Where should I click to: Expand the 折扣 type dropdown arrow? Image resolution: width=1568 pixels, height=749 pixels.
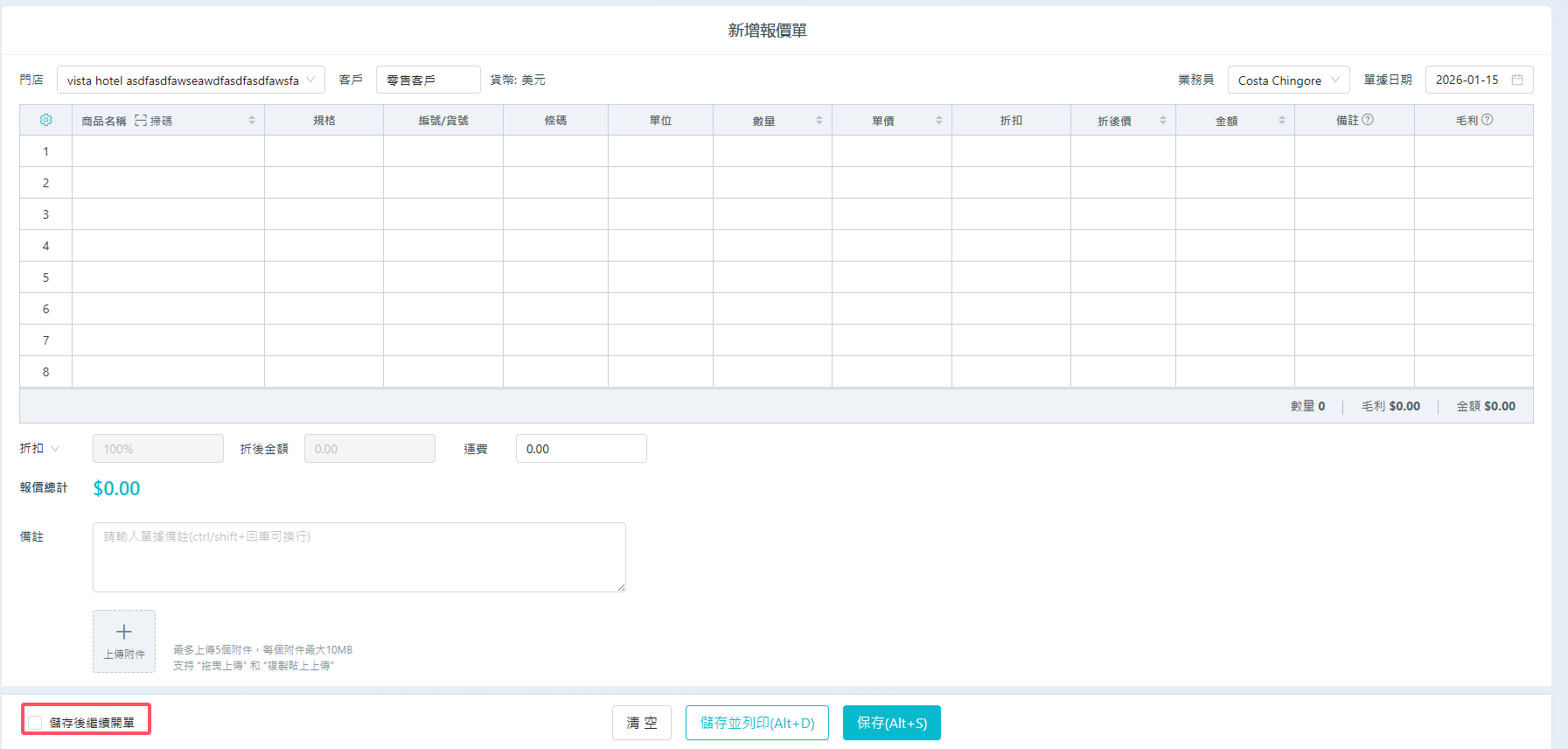(55, 449)
